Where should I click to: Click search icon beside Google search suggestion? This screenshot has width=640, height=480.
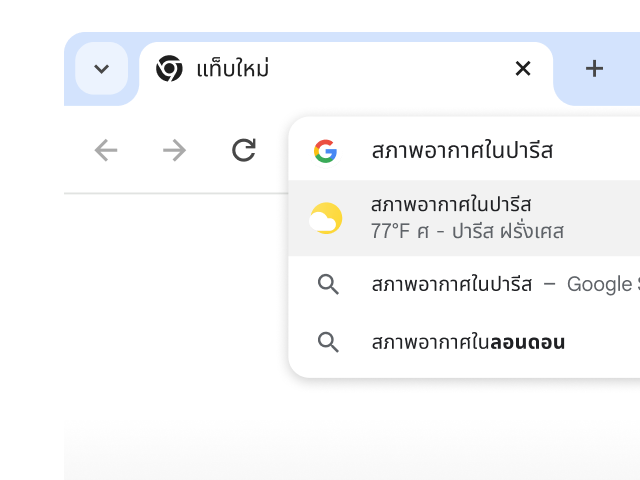tap(328, 284)
